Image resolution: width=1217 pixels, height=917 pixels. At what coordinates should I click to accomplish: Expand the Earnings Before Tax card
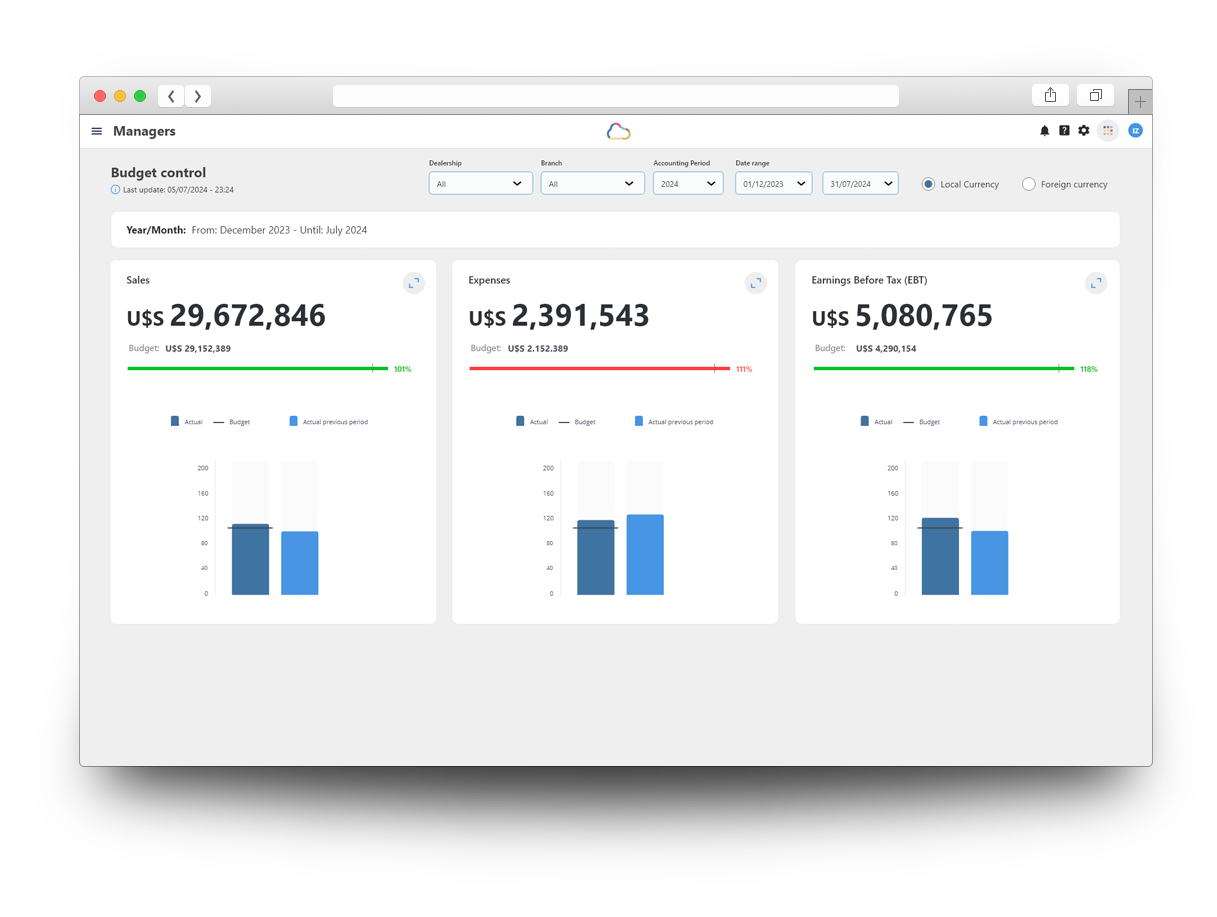[1096, 283]
